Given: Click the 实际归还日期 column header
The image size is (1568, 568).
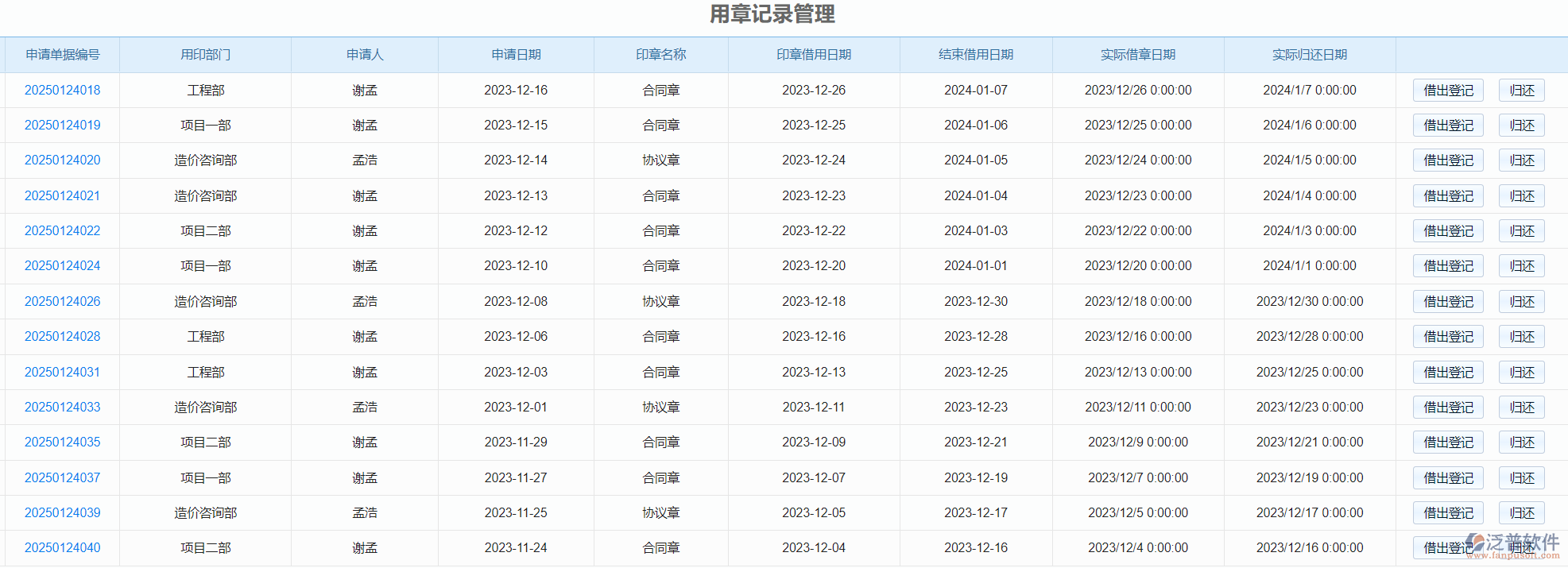Looking at the screenshot, I should [x=1309, y=55].
